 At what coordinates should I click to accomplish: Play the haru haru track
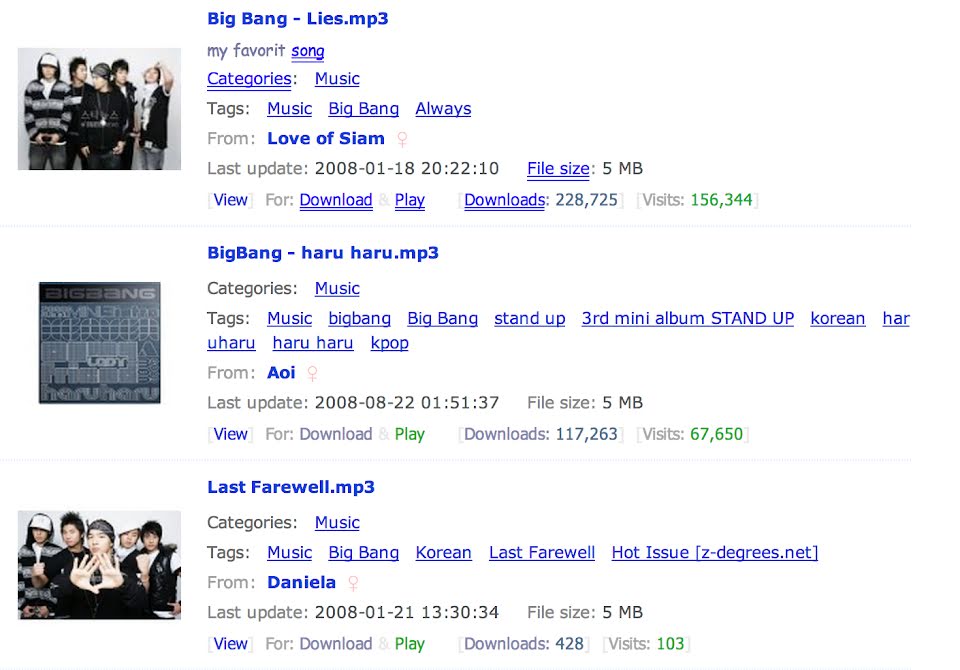410,434
